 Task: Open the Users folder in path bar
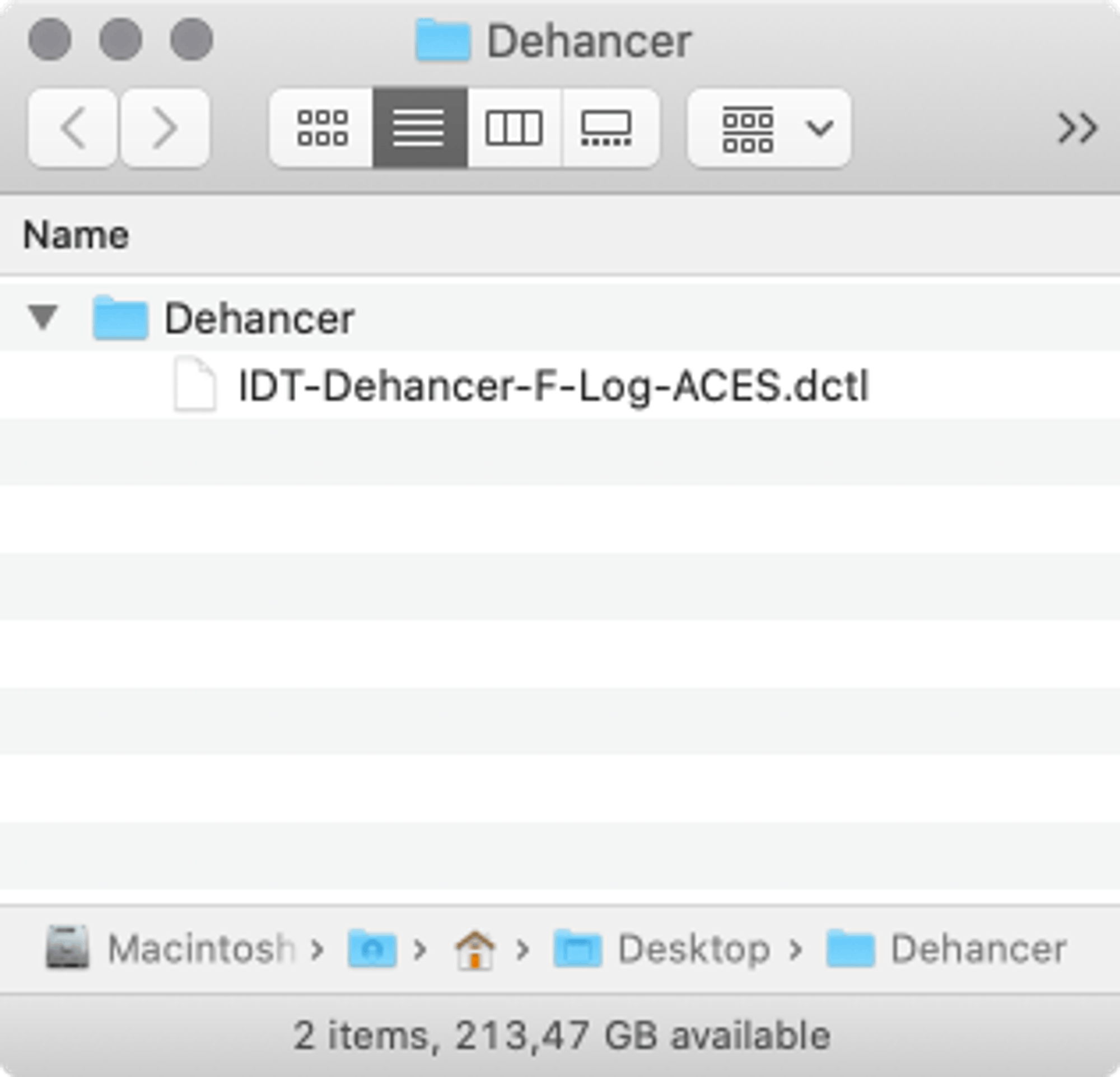pos(372,948)
